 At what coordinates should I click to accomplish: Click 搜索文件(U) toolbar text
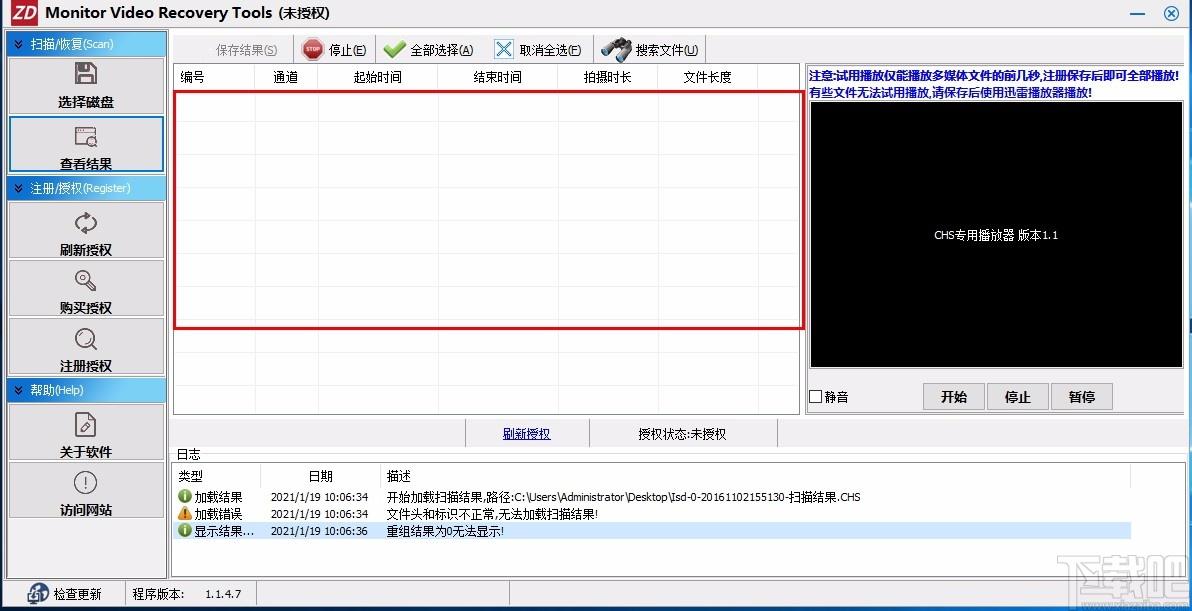pos(667,51)
